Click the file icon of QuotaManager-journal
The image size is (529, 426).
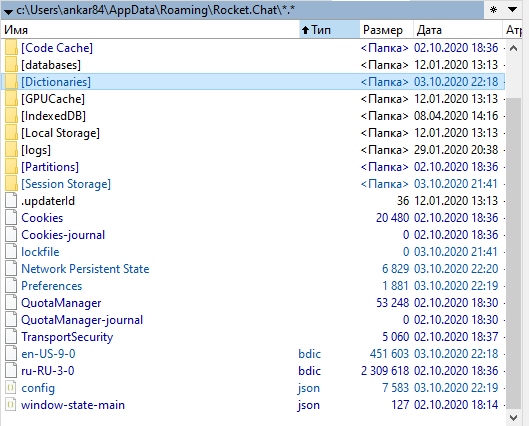[x=11, y=320]
